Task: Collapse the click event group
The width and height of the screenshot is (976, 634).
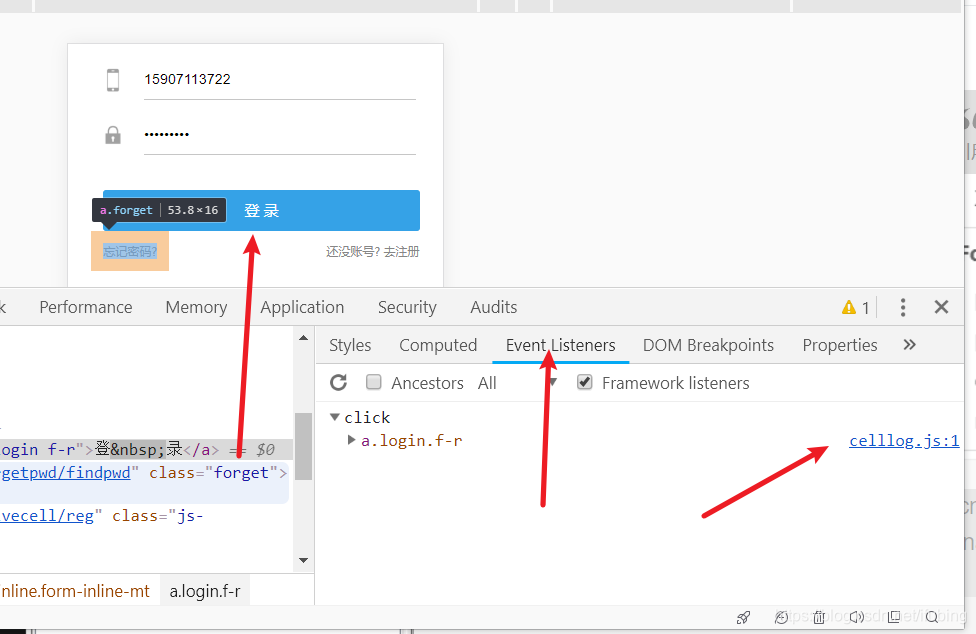Action: click(335, 417)
